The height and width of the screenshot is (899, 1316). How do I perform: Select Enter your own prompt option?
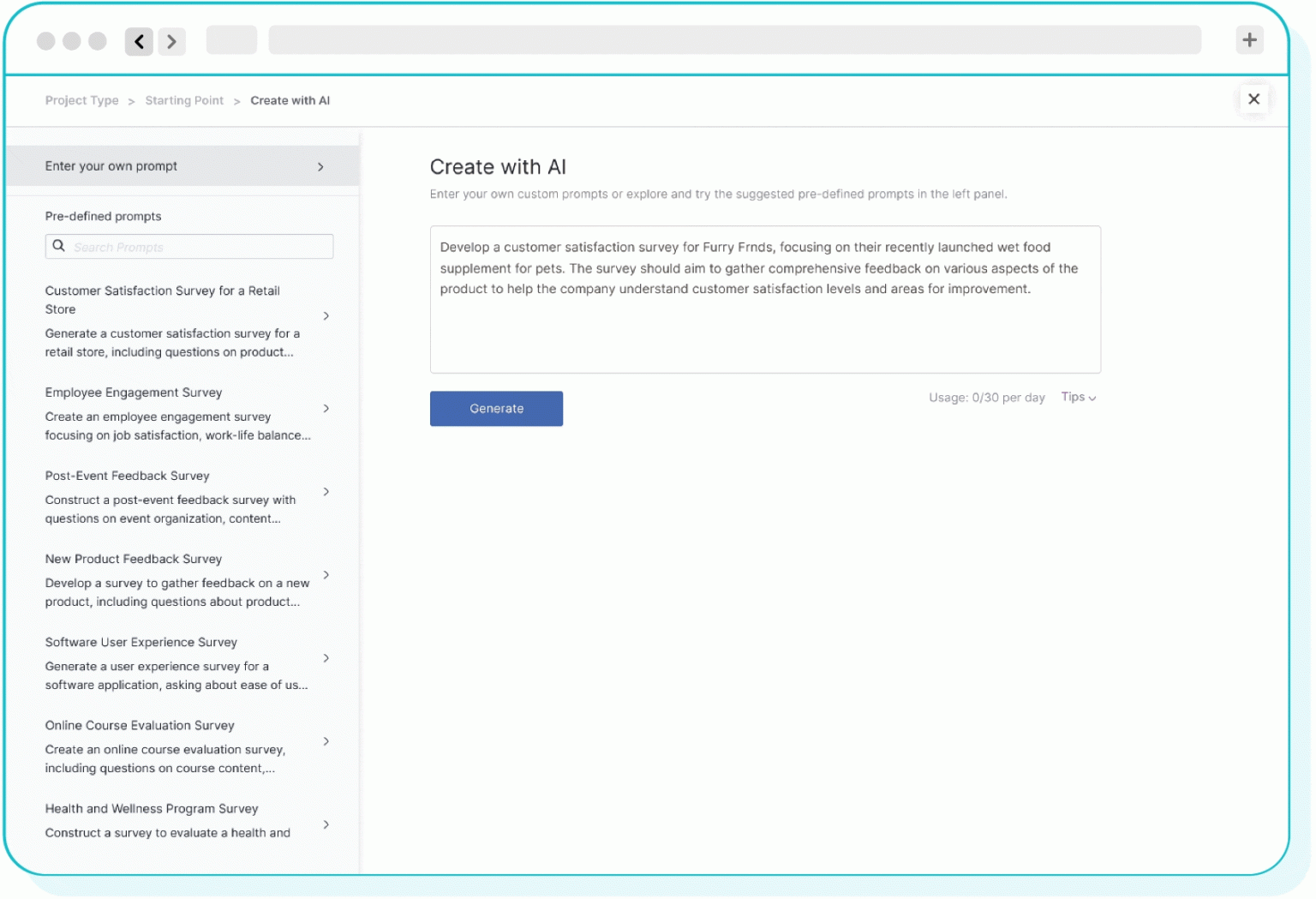click(183, 166)
